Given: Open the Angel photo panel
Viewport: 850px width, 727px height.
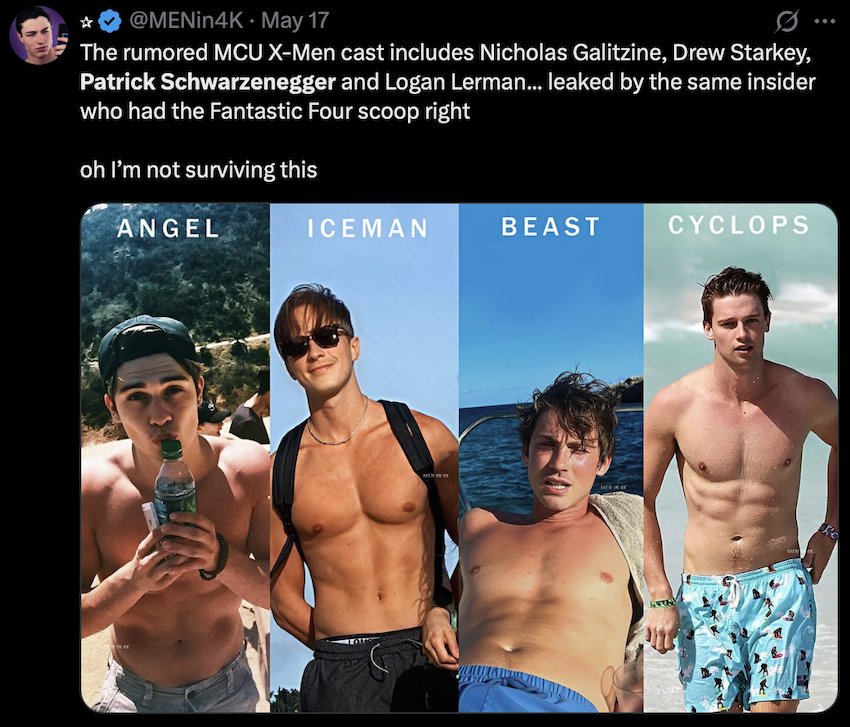Looking at the screenshot, I should (x=175, y=458).
